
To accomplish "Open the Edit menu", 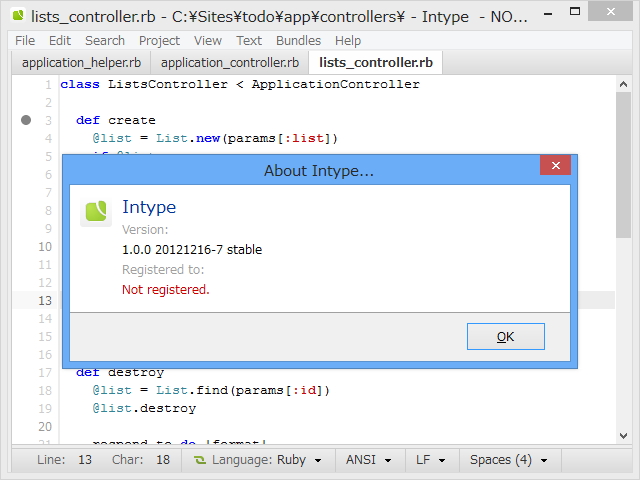I will [x=60, y=41].
